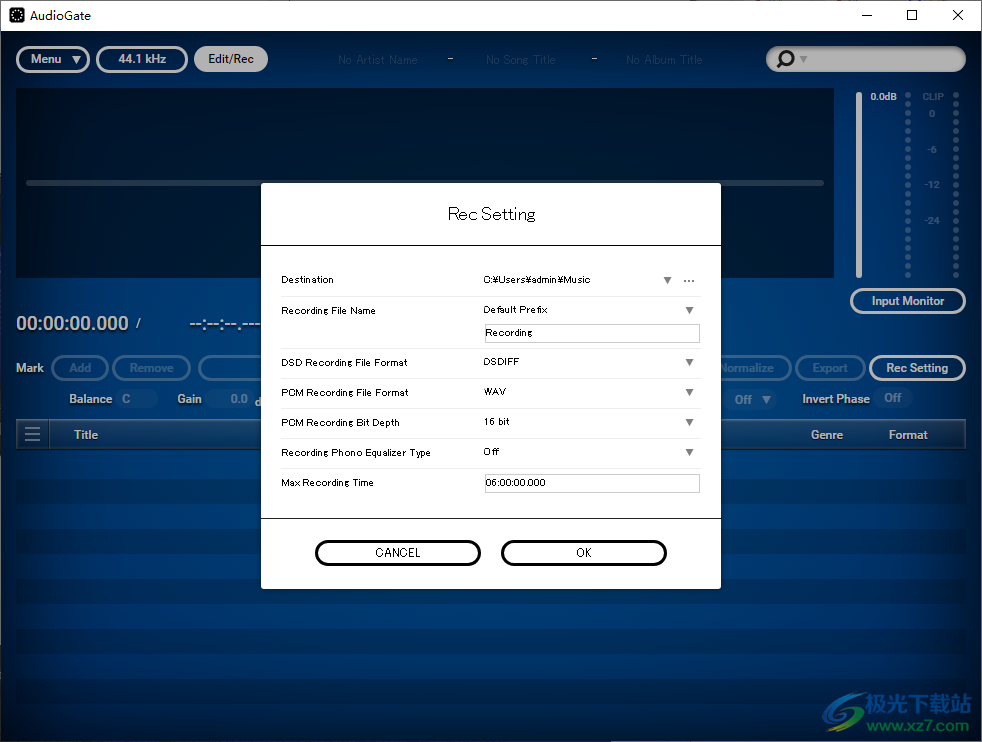
Task: Expand the DSD Recording File Format dropdown
Action: pos(689,363)
